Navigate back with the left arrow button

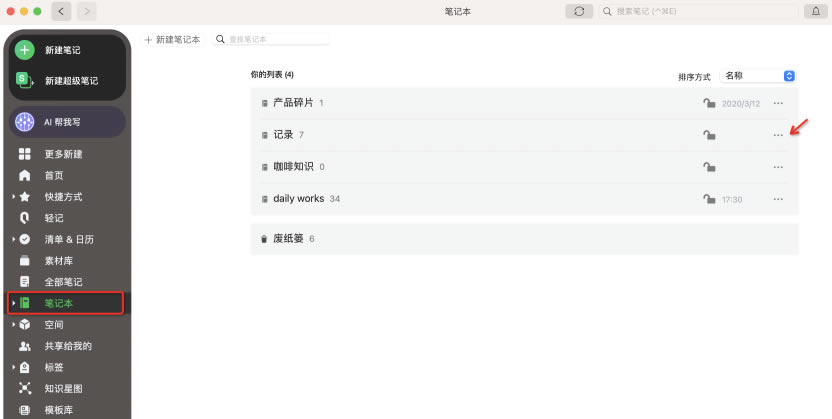(62, 11)
